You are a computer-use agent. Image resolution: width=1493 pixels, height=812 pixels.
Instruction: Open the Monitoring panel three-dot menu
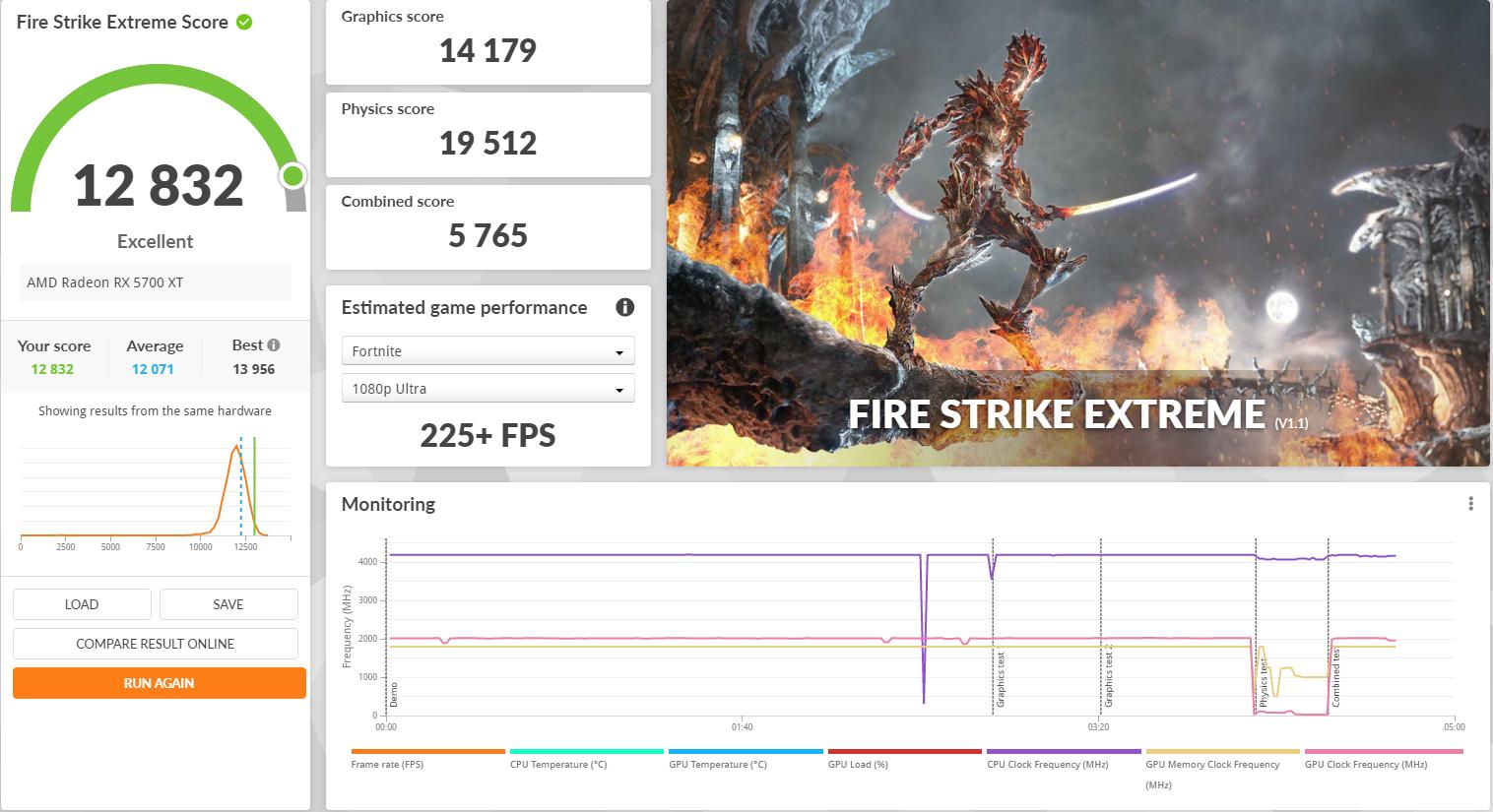(1471, 503)
